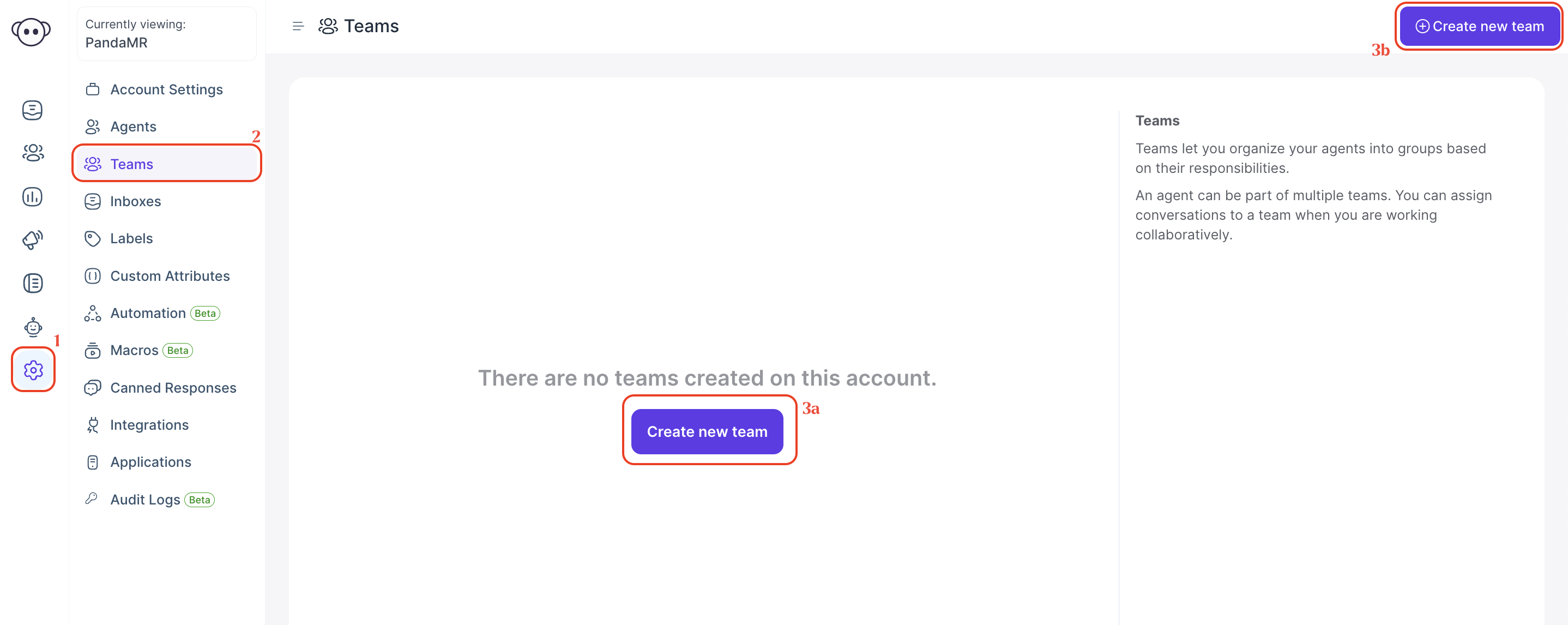Select the Labels menu item
Screen dimensions: 1568x625
click(131, 238)
